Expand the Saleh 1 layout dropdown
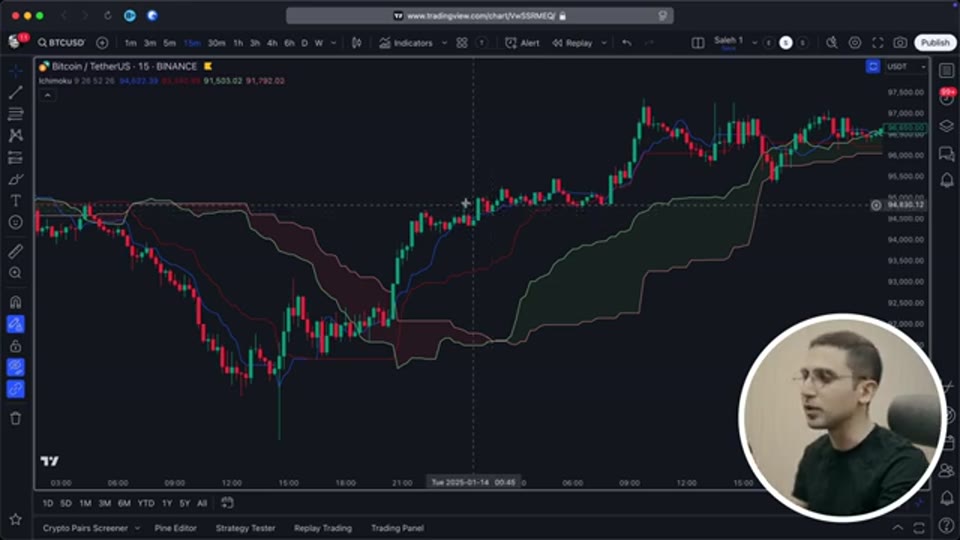 click(754, 43)
